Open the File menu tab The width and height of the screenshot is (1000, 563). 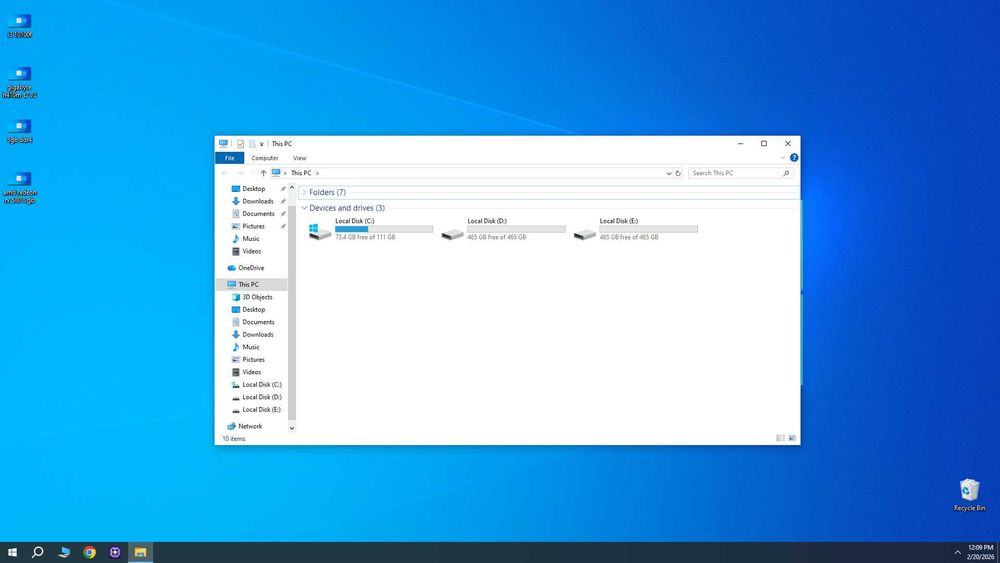pos(230,157)
